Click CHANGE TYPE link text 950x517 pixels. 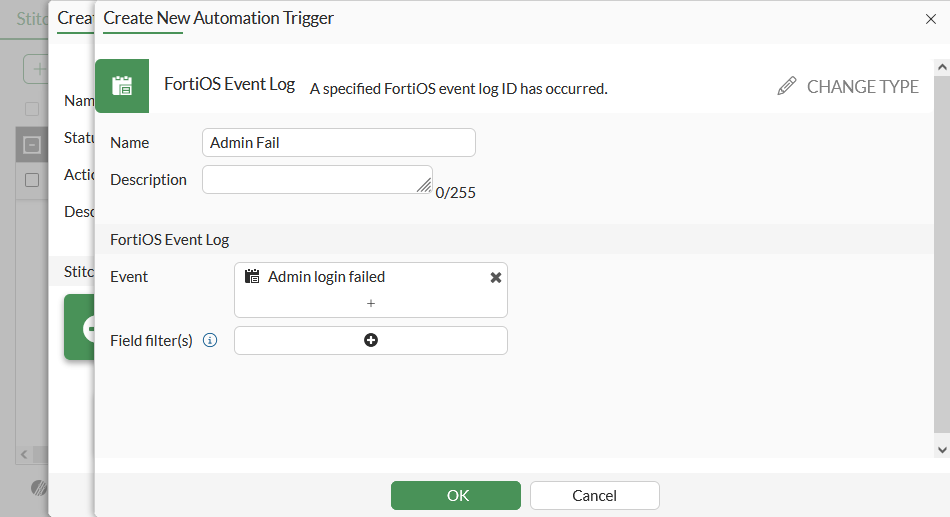coord(862,87)
